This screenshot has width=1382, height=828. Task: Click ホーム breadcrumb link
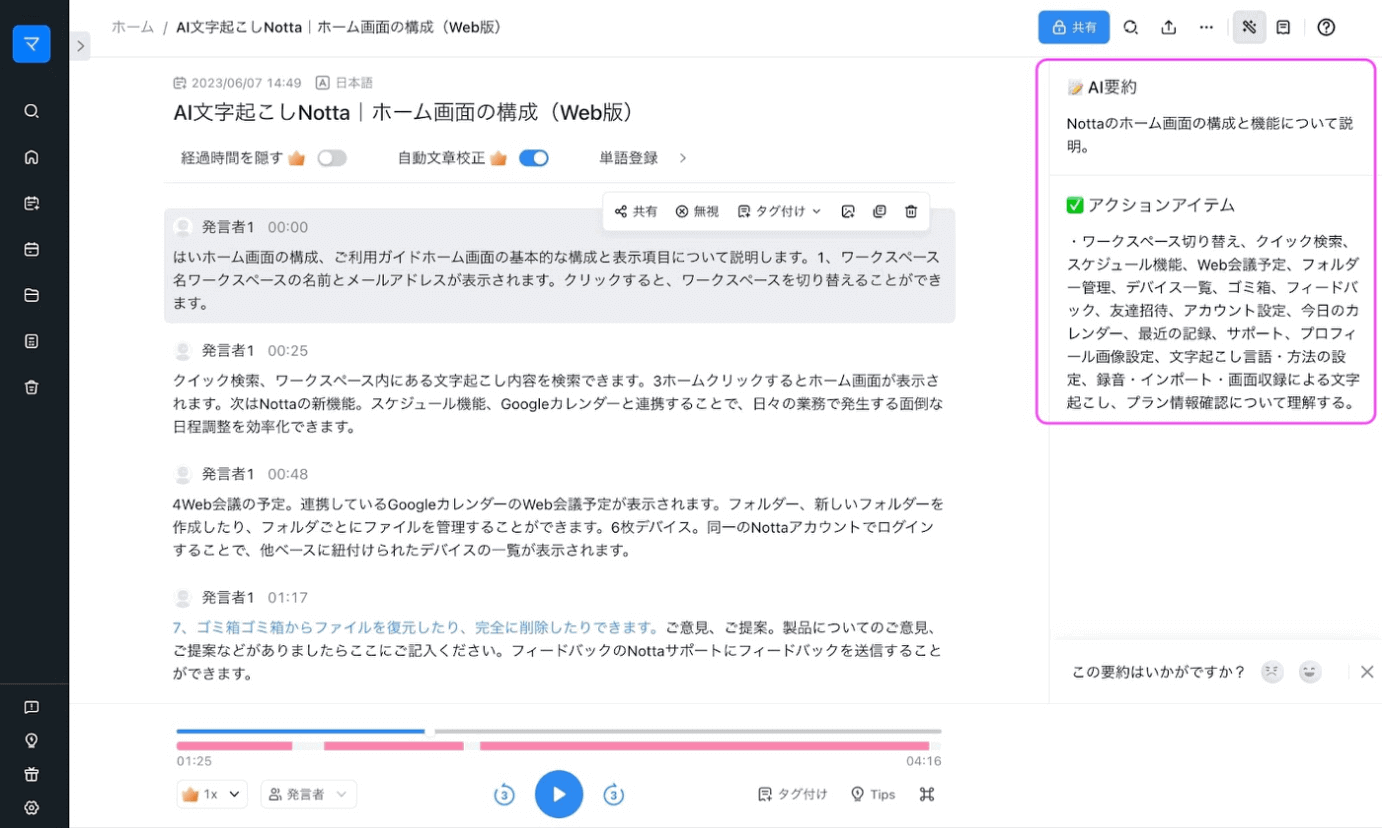tap(132, 27)
